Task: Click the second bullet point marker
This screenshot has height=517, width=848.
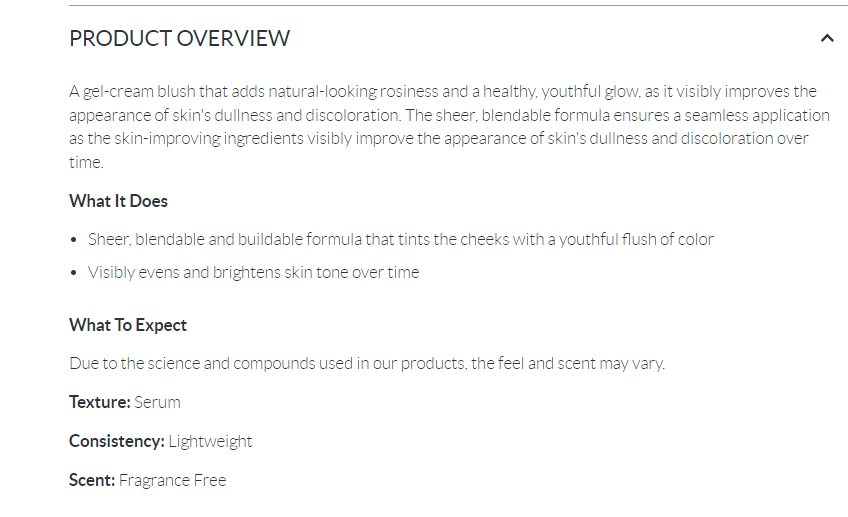Action: (75, 273)
